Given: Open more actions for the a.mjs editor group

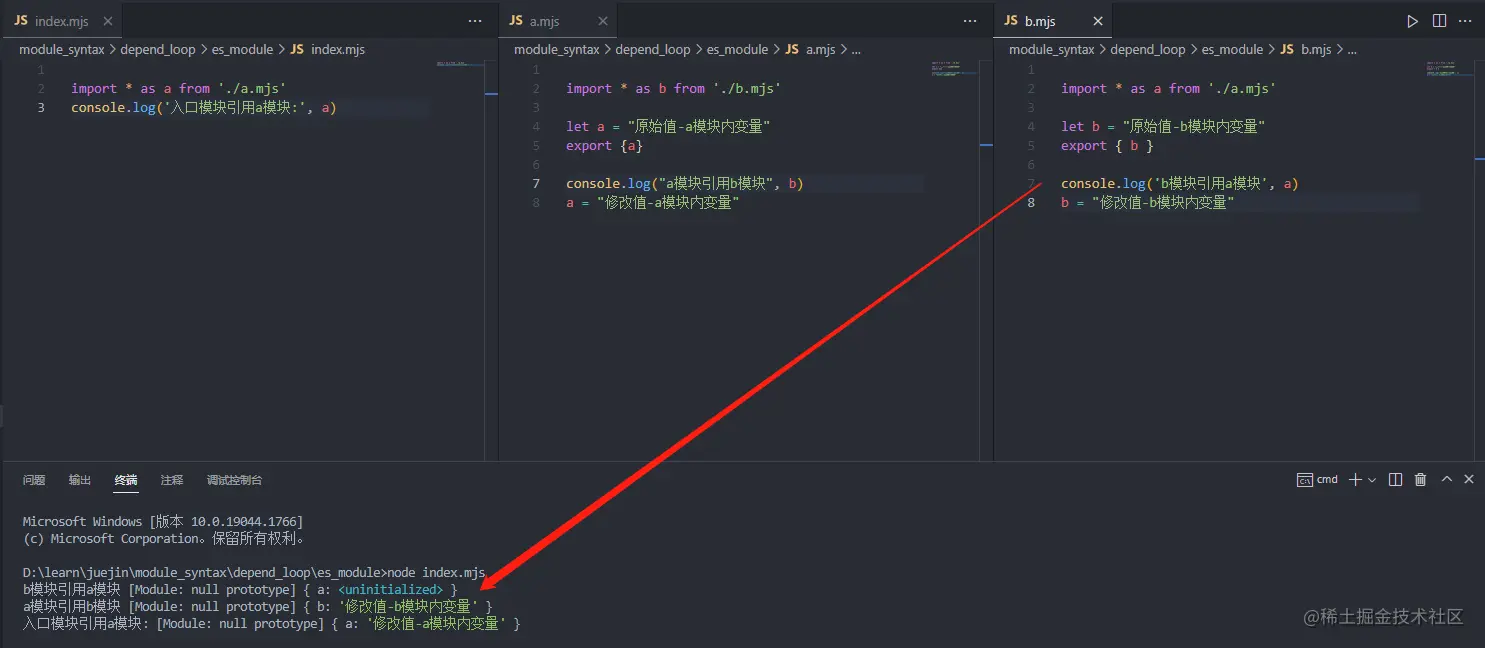Looking at the screenshot, I should tap(970, 21).
